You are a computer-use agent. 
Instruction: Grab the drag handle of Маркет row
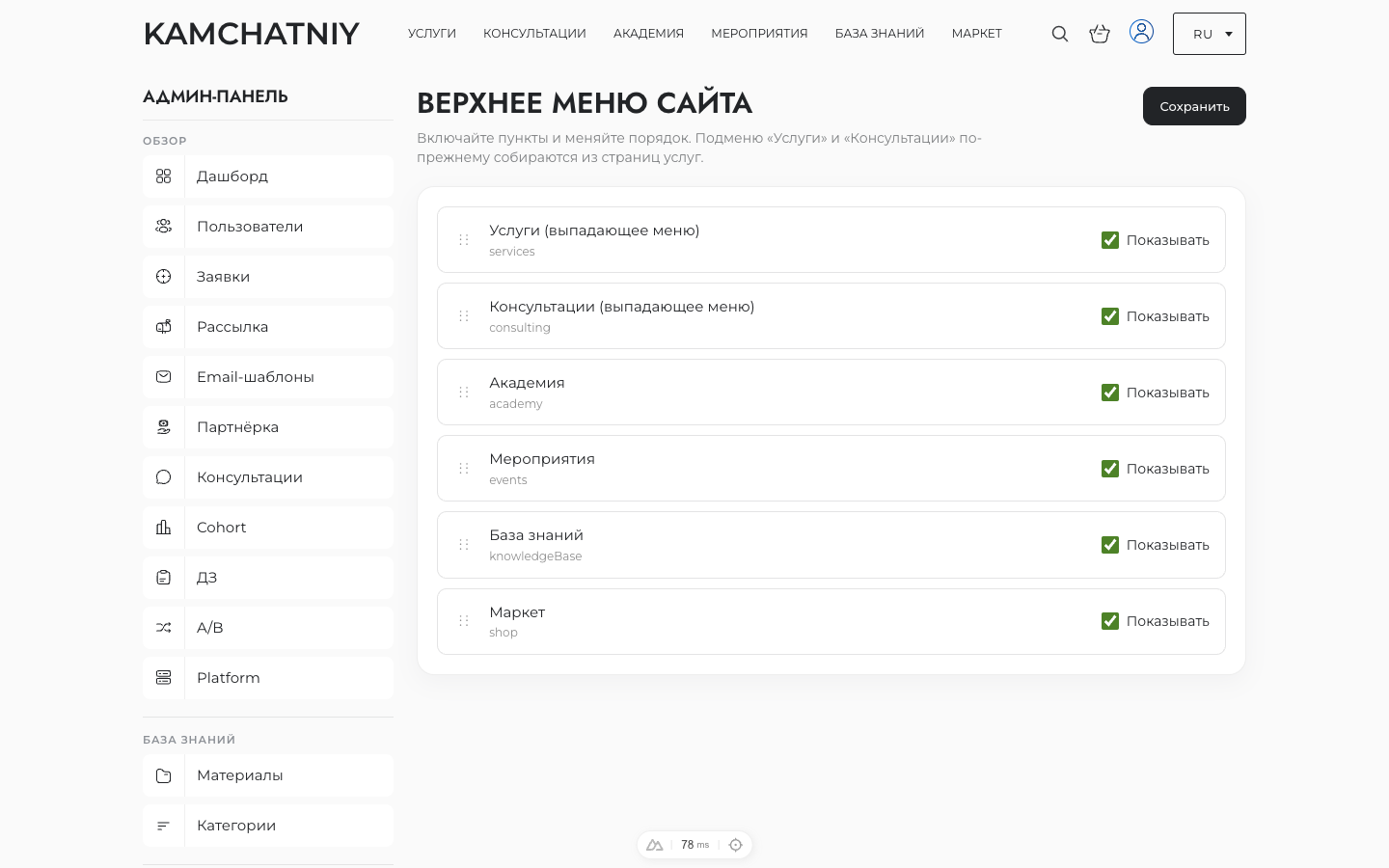pos(464,621)
